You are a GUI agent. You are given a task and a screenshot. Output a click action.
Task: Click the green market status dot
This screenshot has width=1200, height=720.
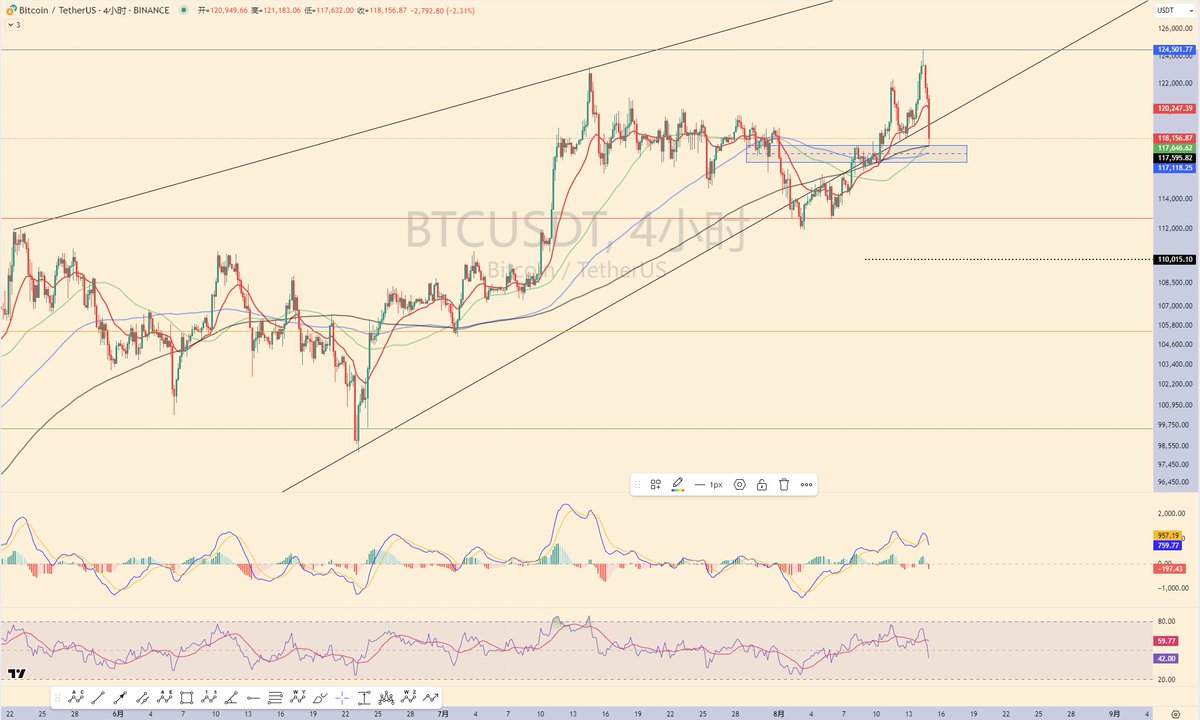[x=183, y=10]
